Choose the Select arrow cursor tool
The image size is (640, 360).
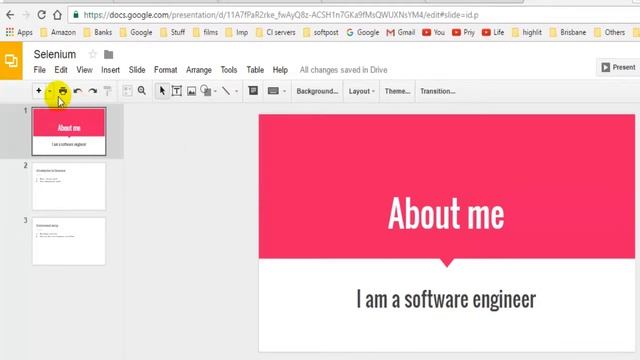click(162, 91)
